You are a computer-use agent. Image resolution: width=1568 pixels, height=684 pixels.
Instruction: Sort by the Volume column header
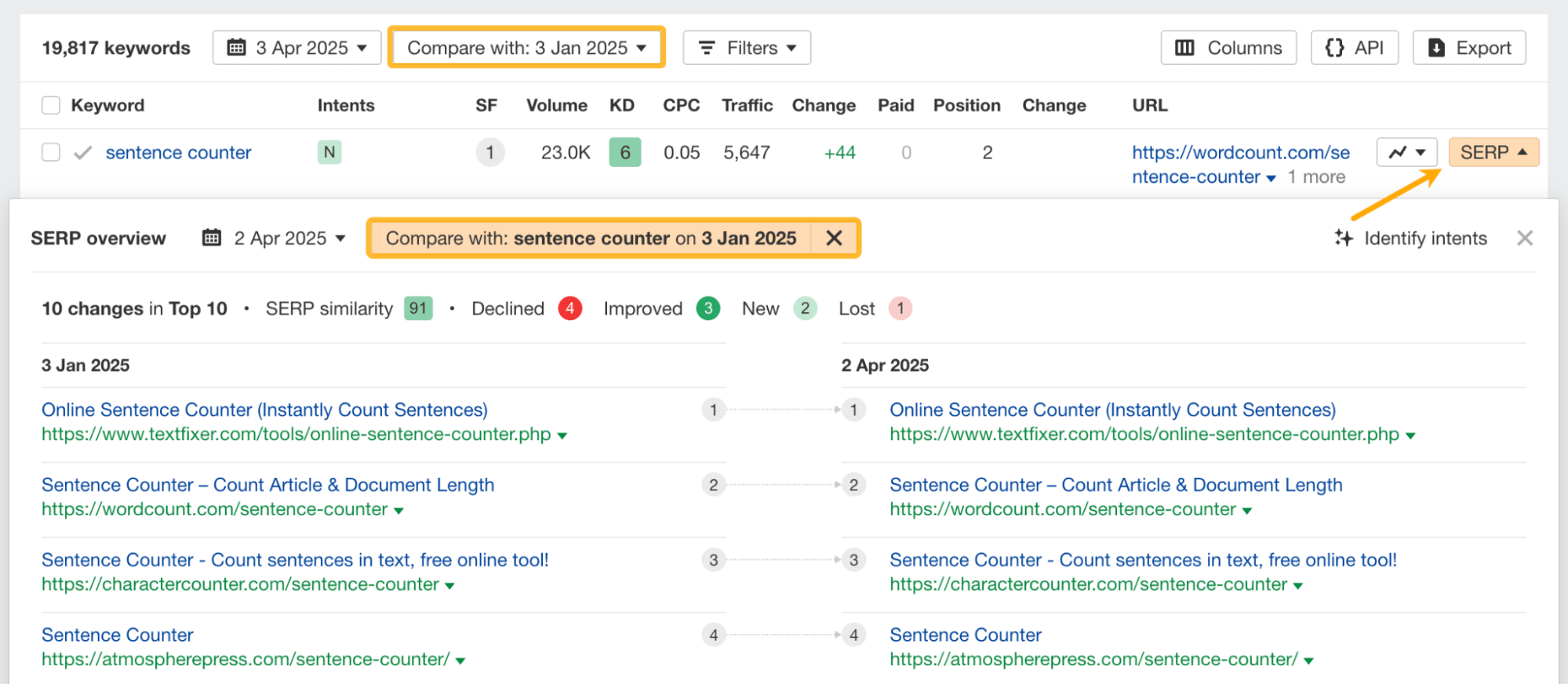point(556,105)
